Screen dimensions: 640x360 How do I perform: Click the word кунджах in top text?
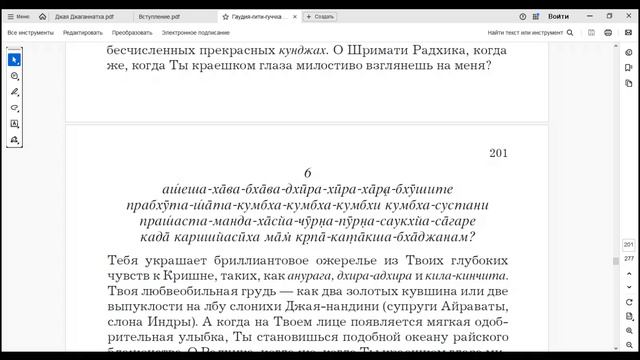[x=302, y=50]
